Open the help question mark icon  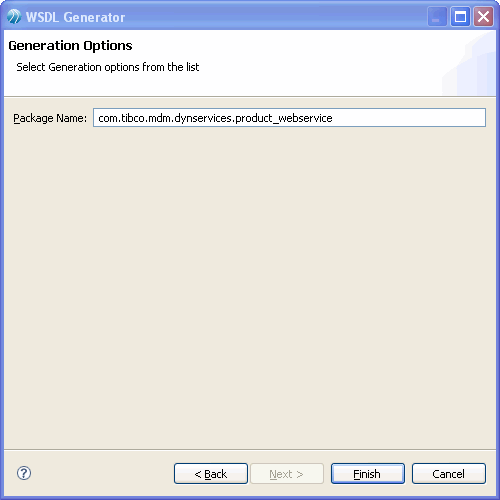point(24,473)
